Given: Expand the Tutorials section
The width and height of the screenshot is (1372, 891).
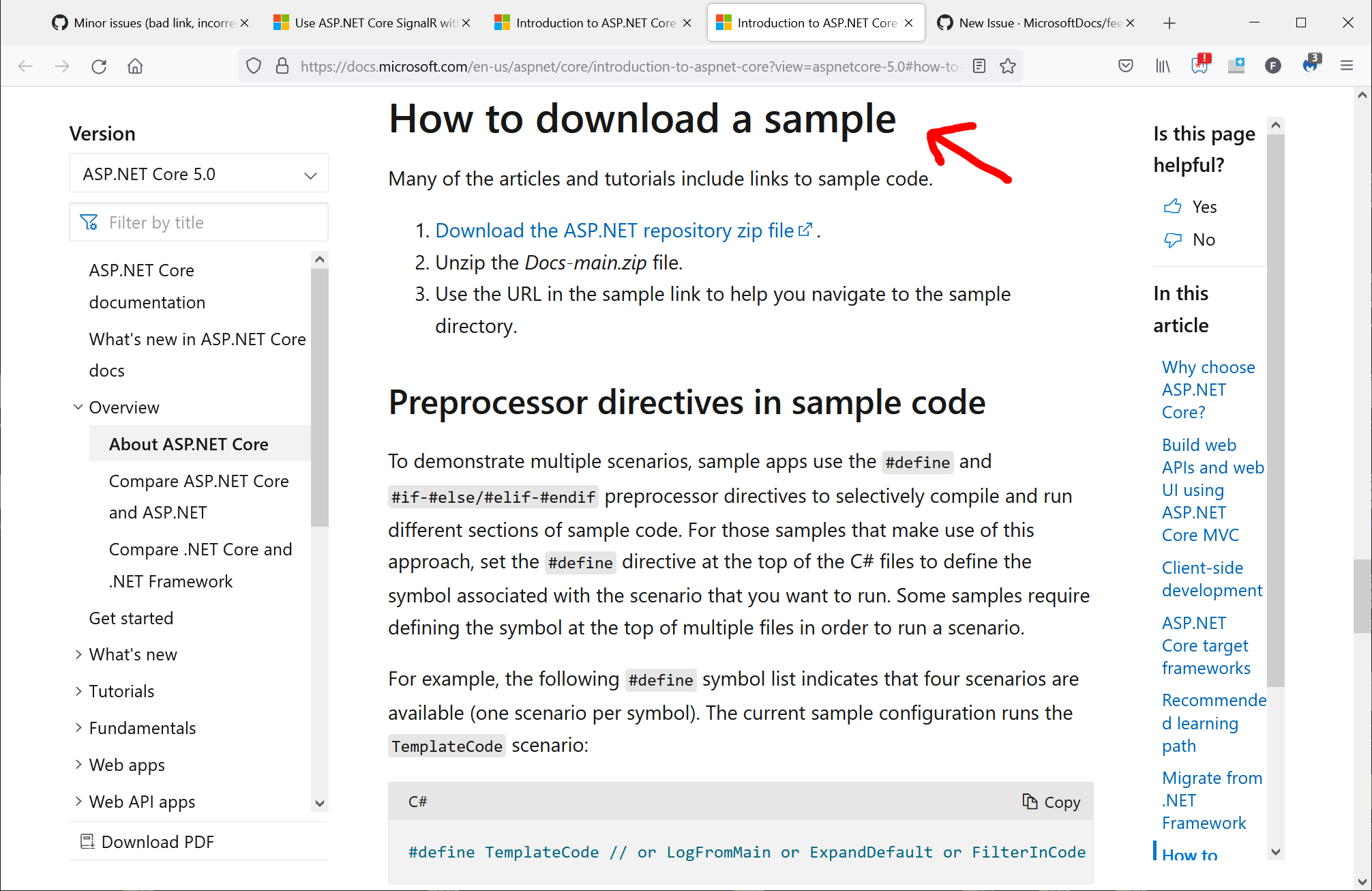Looking at the screenshot, I should pyautogui.click(x=78, y=691).
